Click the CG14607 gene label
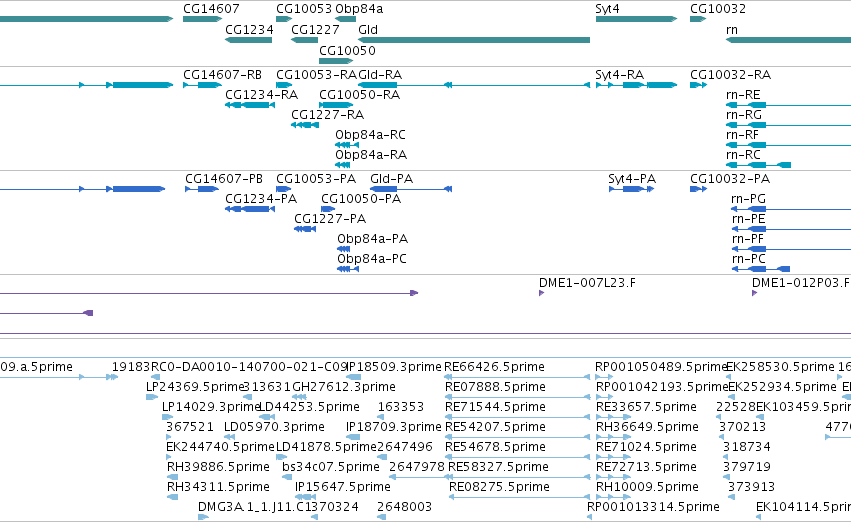This screenshot has width=851, height=522. coord(211,9)
